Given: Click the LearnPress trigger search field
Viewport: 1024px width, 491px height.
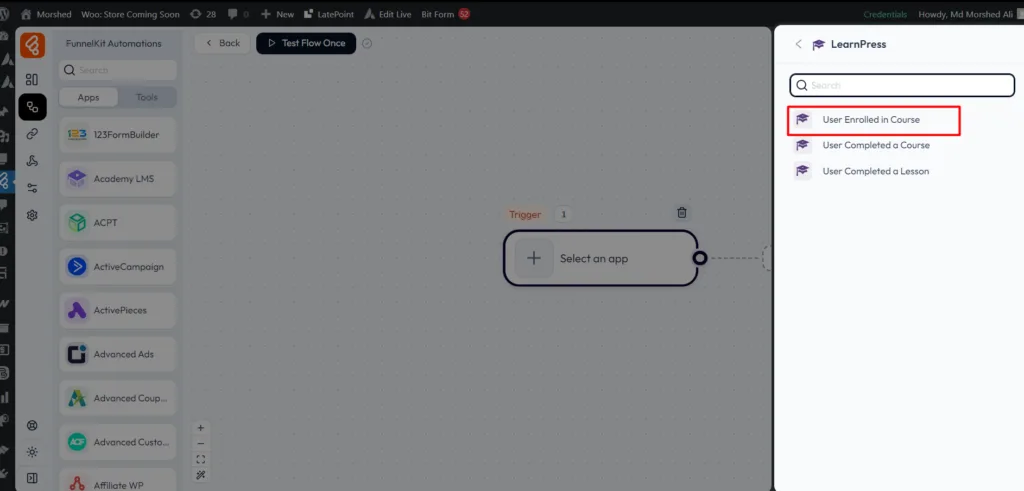Looking at the screenshot, I should click(x=902, y=86).
